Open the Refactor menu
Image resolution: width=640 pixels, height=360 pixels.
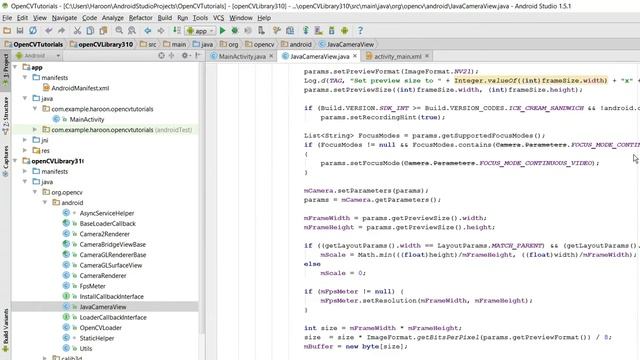(x=140, y=18)
